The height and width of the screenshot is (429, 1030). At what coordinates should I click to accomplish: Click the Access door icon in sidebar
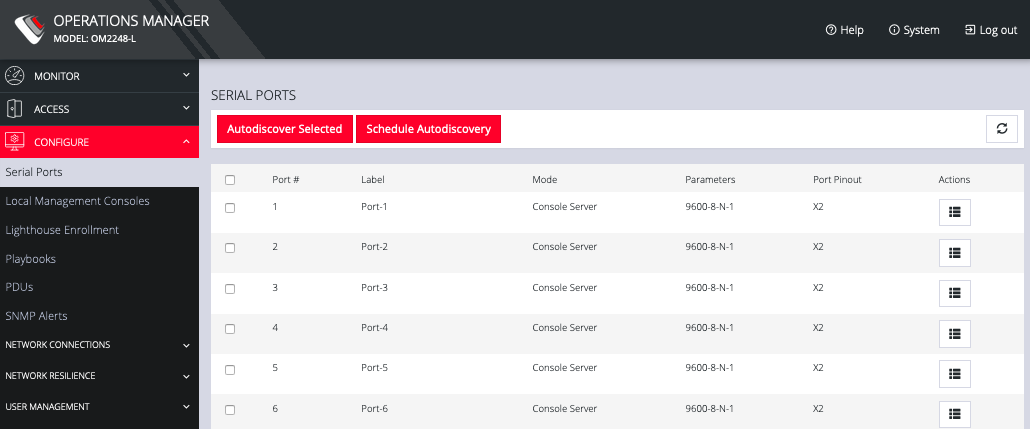point(15,109)
